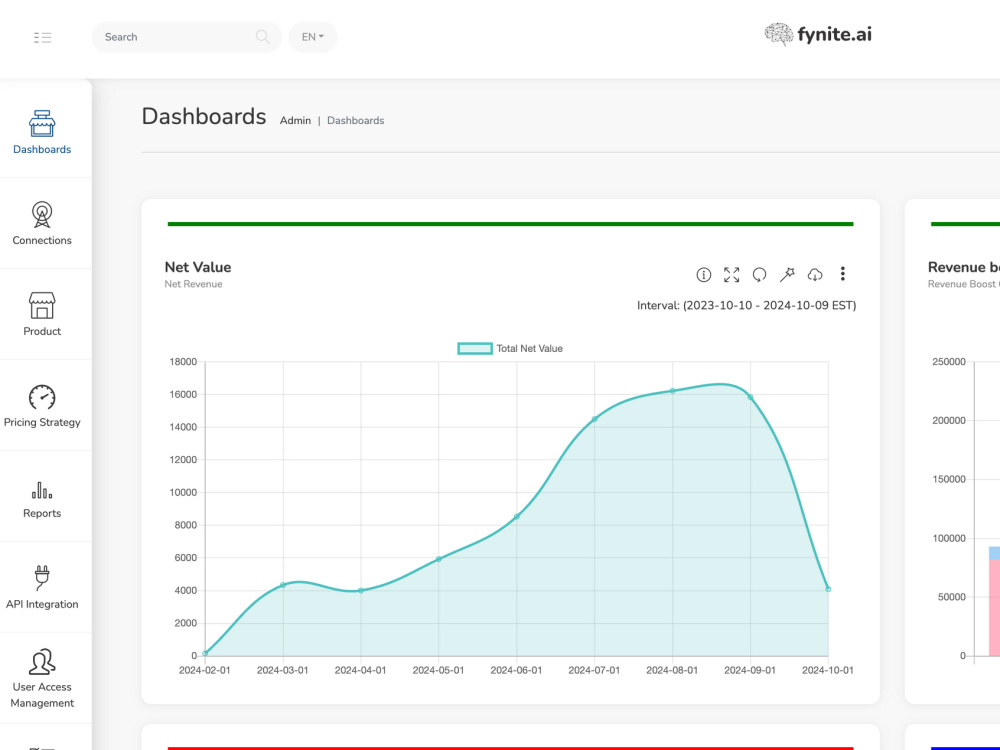The height and width of the screenshot is (750, 1000).
Task: Expand Net Value chart to fullscreen
Action: (732, 275)
